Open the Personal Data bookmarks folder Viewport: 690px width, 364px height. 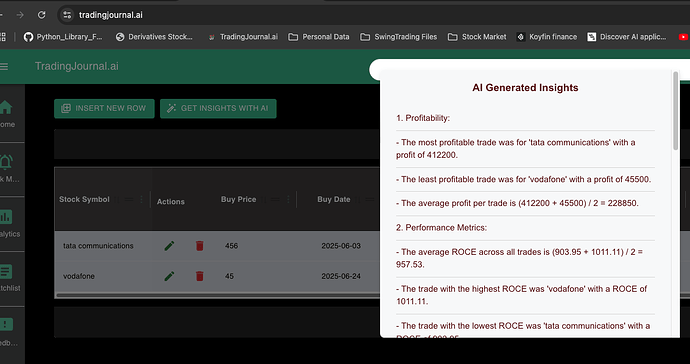click(x=319, y=37)
